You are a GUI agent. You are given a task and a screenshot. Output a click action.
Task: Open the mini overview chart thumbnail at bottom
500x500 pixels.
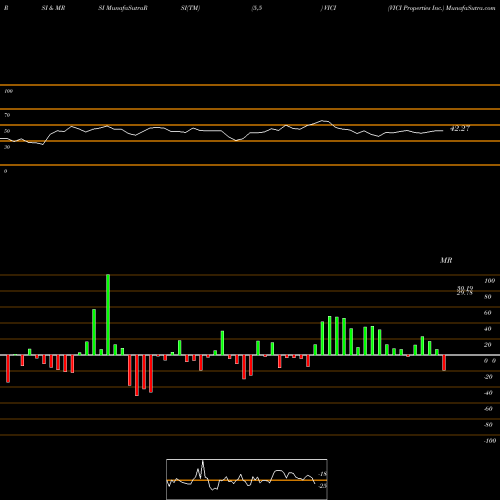[x=247, y=479]
